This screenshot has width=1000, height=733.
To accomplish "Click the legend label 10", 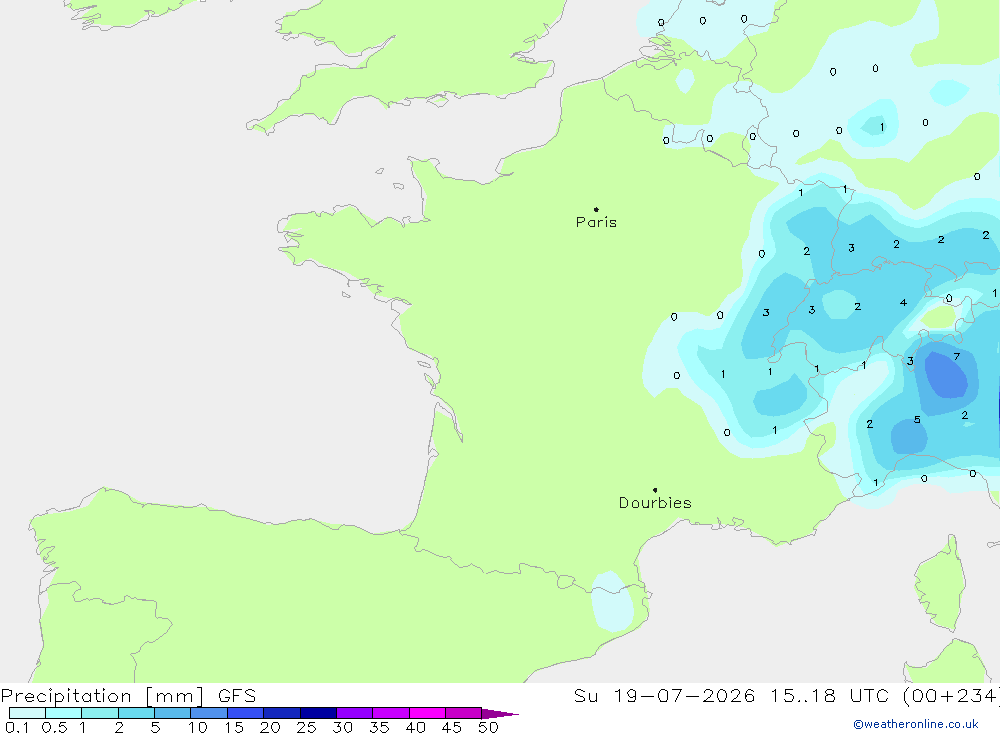I will pyautogui.click(x=198, y=727).
